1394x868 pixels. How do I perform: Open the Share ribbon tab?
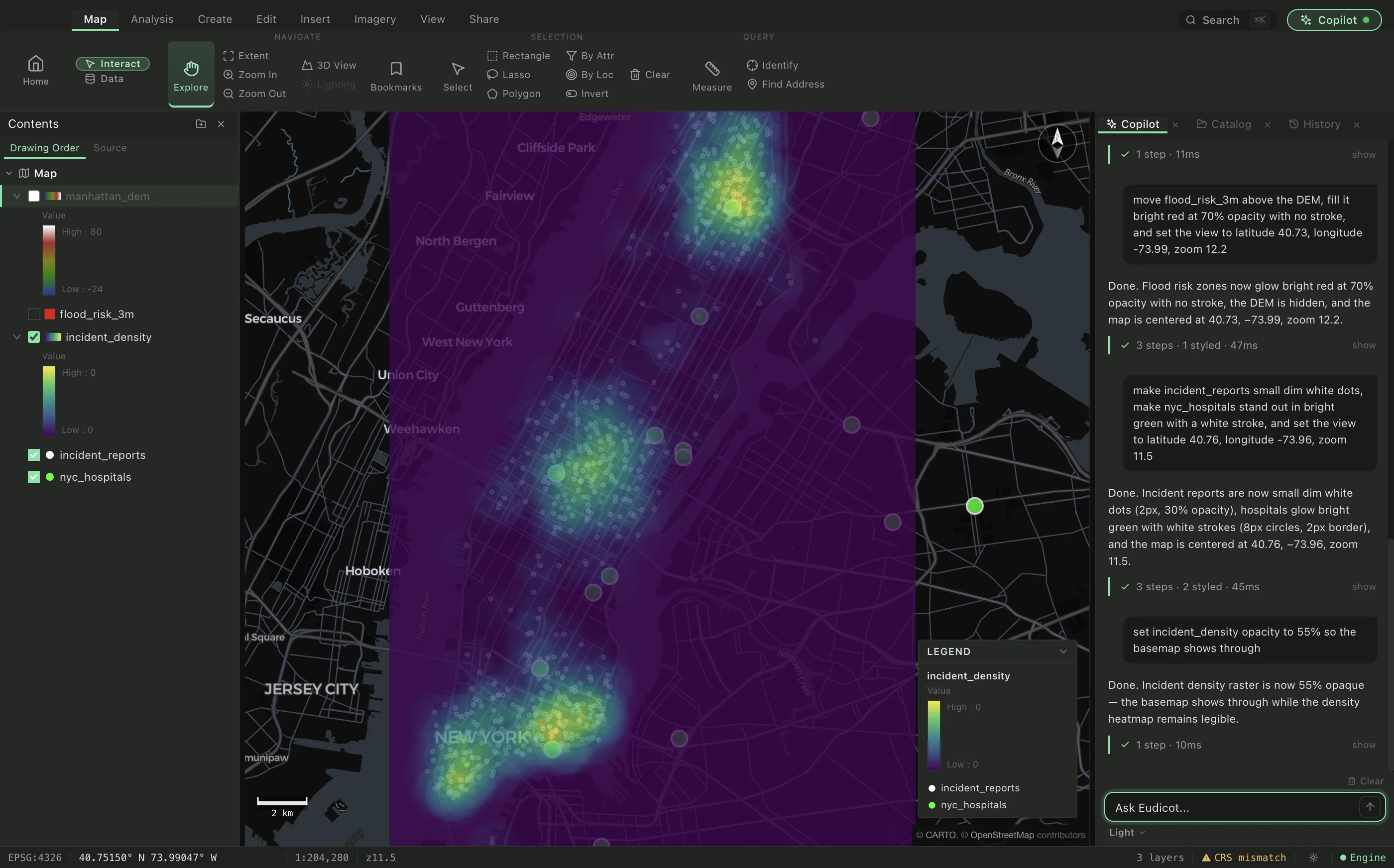coord(484,19)
